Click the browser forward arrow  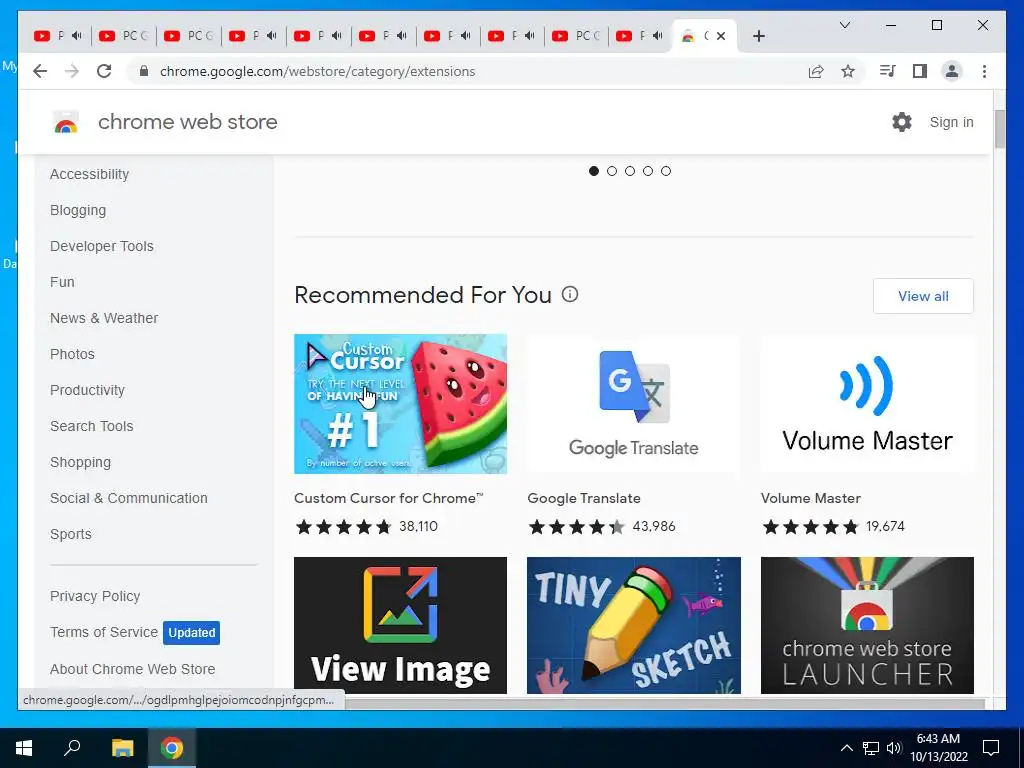[x=72, y=71]
